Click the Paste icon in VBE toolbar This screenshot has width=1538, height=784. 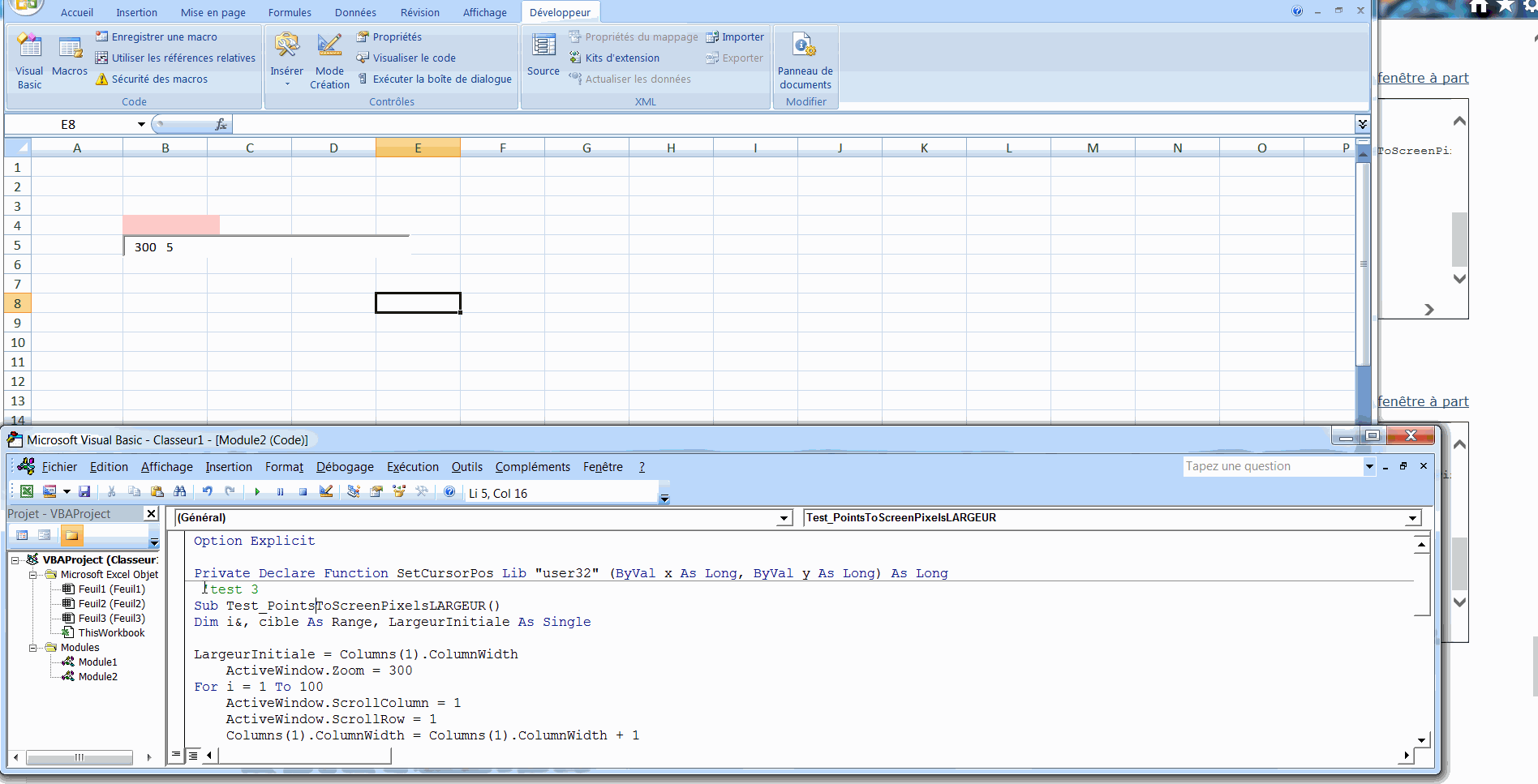[157, 491]
